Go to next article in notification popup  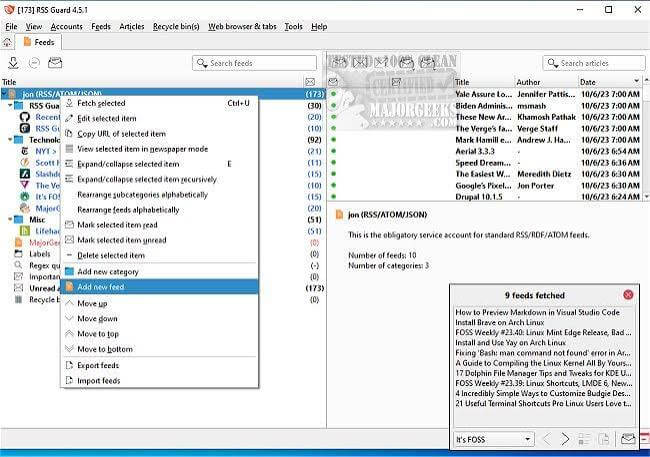click(x=565, y=439)
